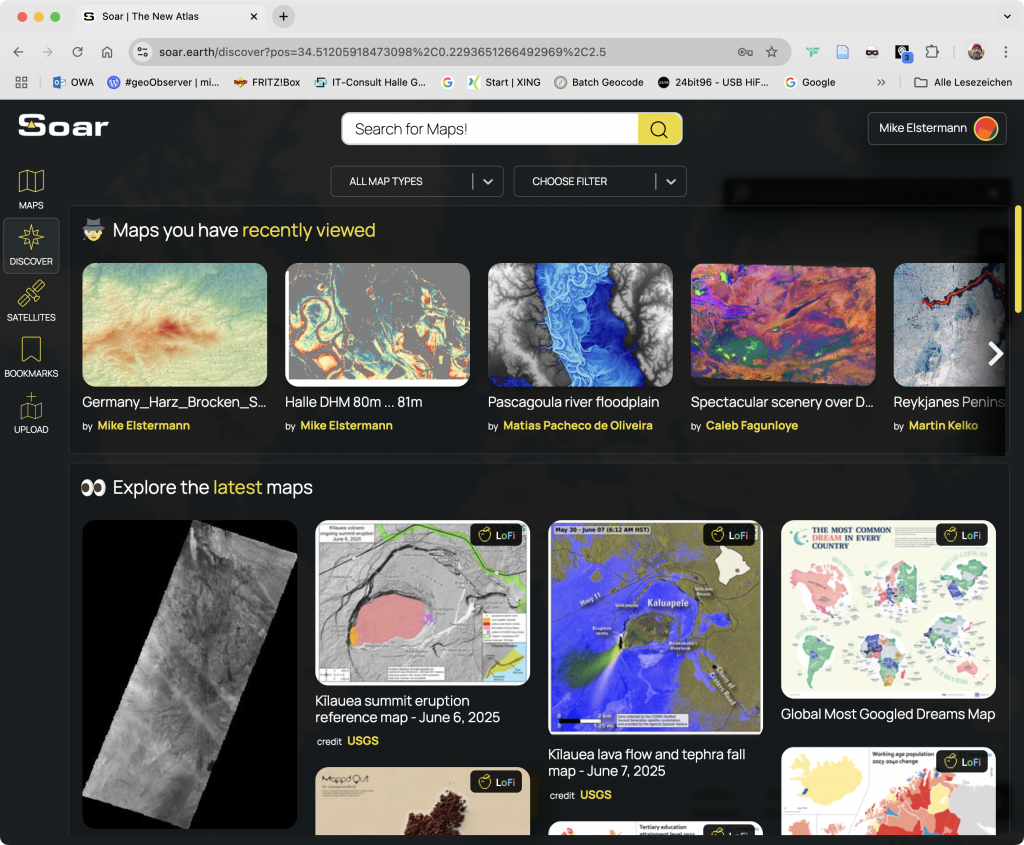Image resolution: width=1024 pixels, height=845 pixels.
Task: Click the yellow search magnifier button
Action: [x=659, y=129]
